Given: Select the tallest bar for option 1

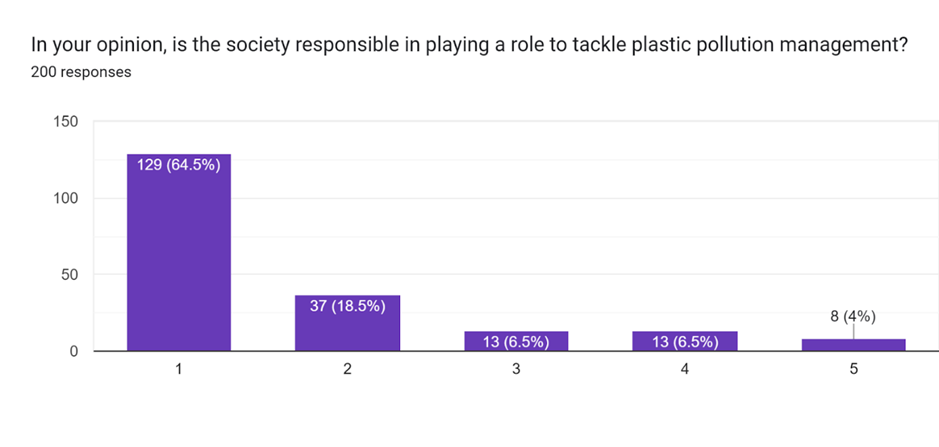Looking at the screenshot, I should pos(178,260).
